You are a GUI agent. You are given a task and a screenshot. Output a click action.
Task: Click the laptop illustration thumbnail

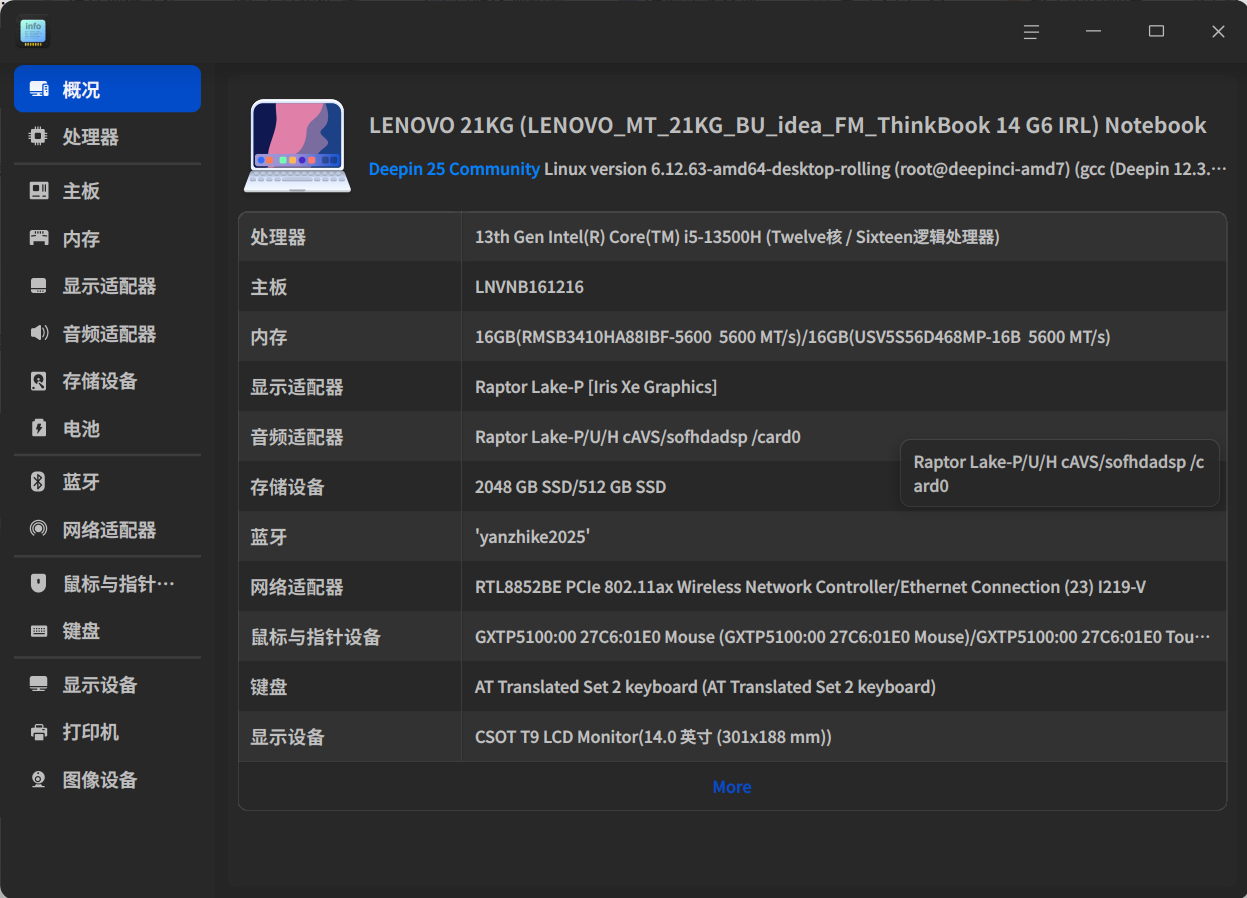pyautogui.click(x=297, y=146)
